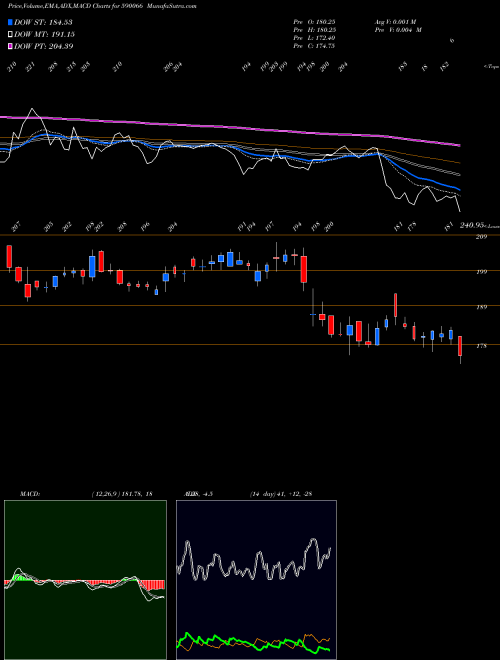The image size is (500, 660).
Task: Click the 189 price axis label
Action: coord(481,307)
